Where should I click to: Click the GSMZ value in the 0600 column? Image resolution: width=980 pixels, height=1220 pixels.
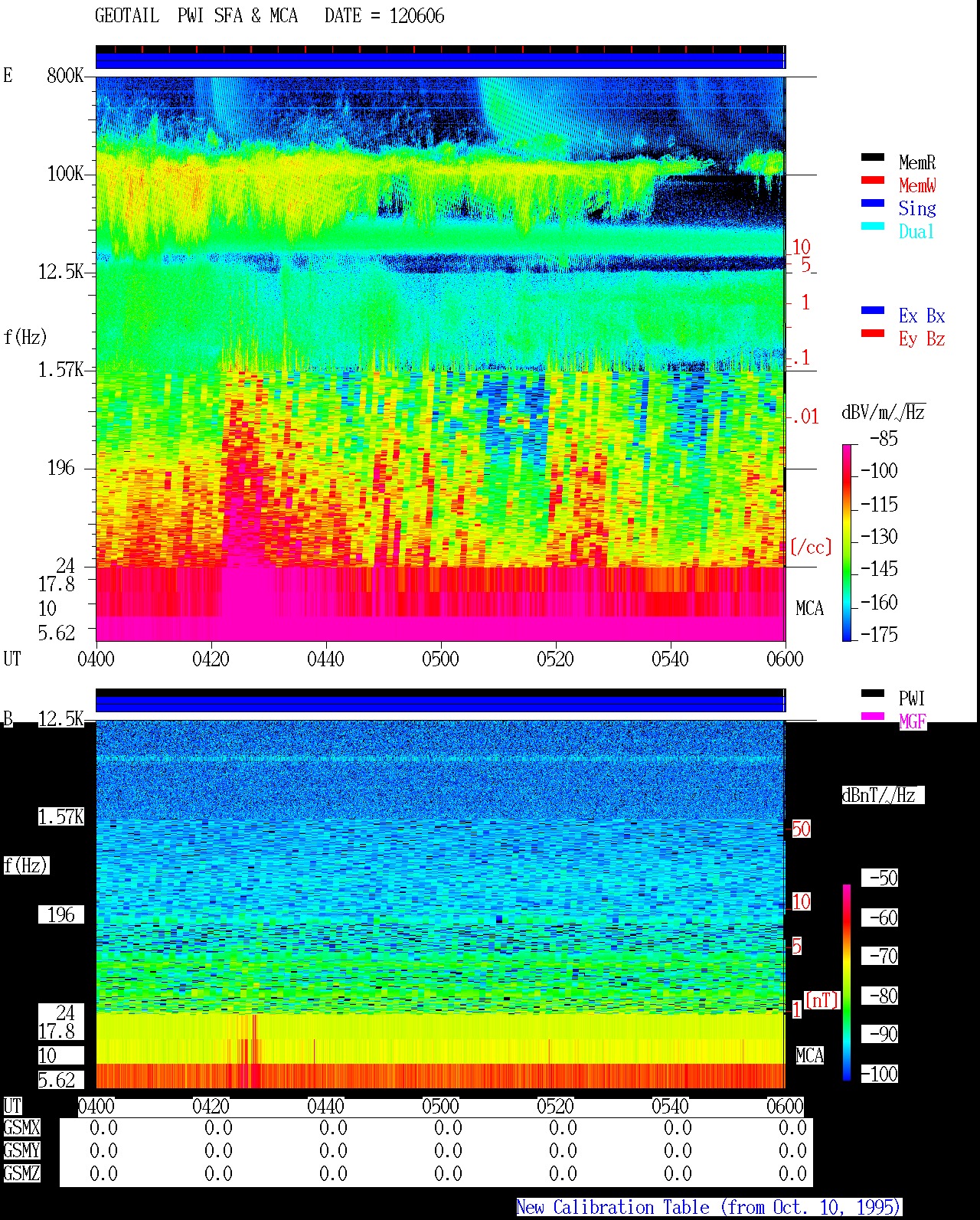point(792,1173)
